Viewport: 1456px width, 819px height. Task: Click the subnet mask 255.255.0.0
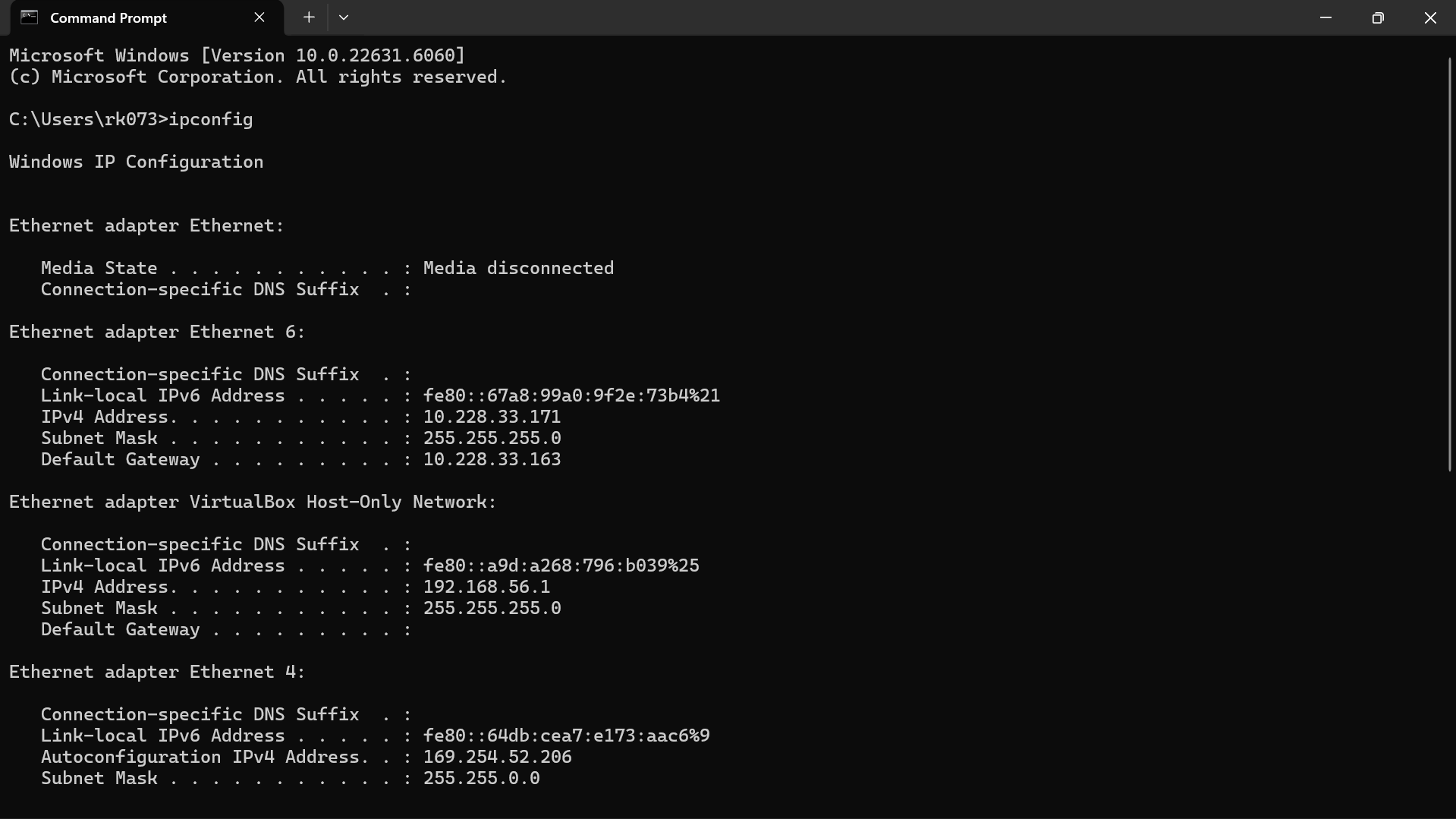point(481,778)
